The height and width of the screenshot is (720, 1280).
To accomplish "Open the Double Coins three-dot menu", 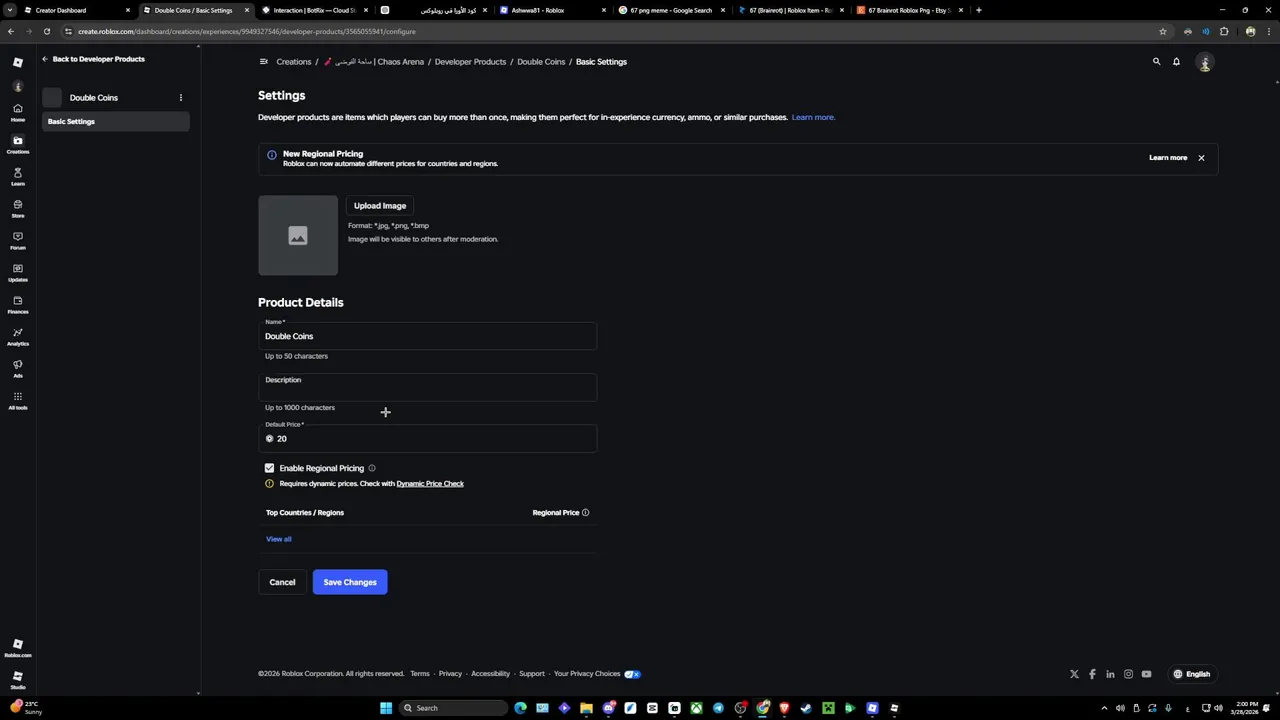I will (181, 98).
